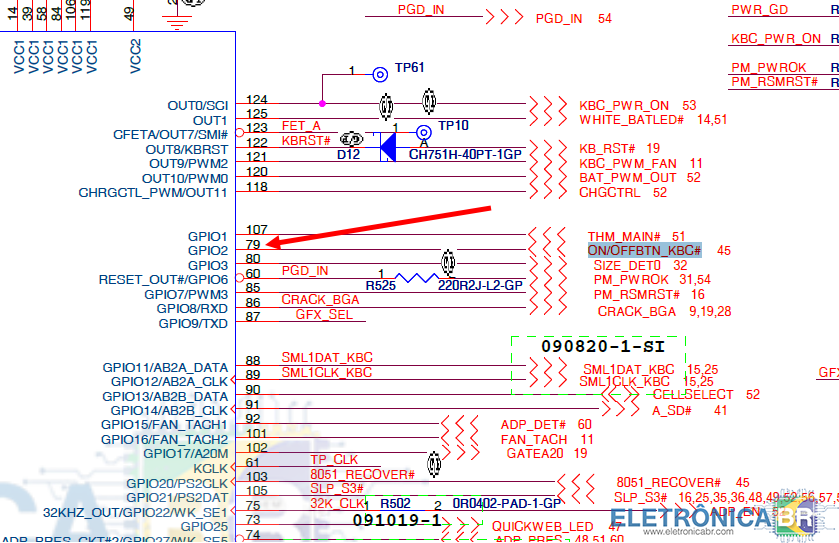Click the WHITE_BATLED# net label

pyautogui.click(x=631, y=120)
